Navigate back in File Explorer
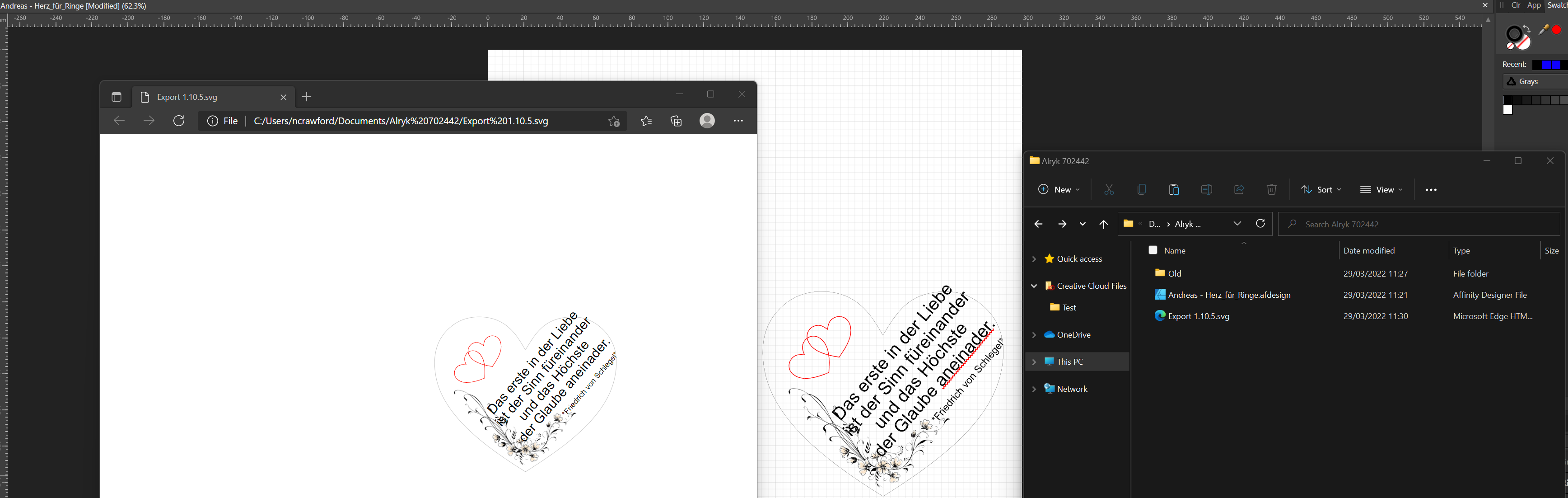 click(x=1038, y=224)
